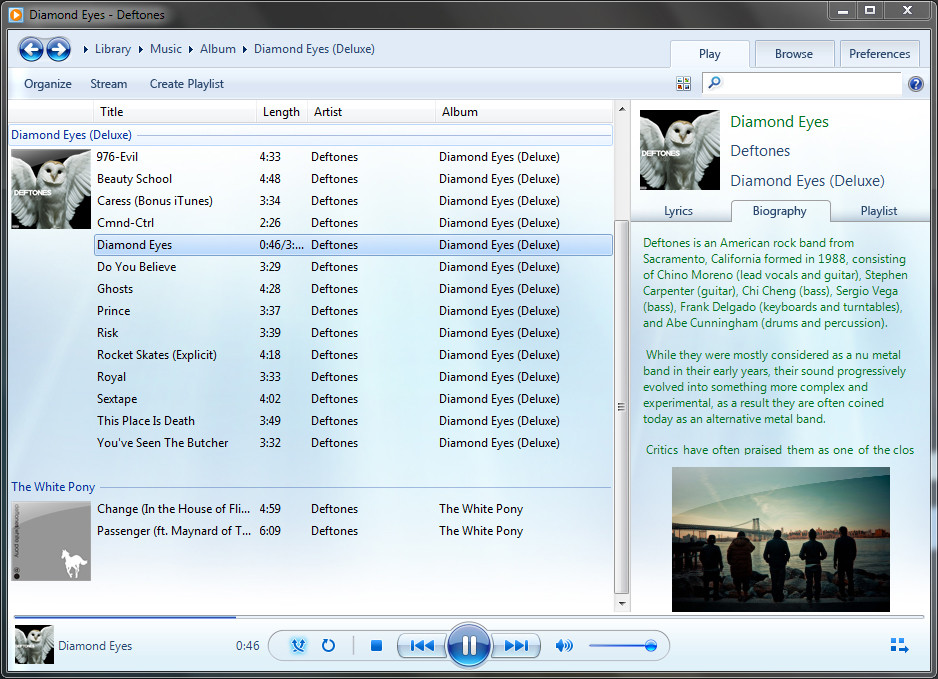The image size is (938, 679).
Task: Select the Diamond Eyes album cover thumbnail in list
Action: coord(51,189)
